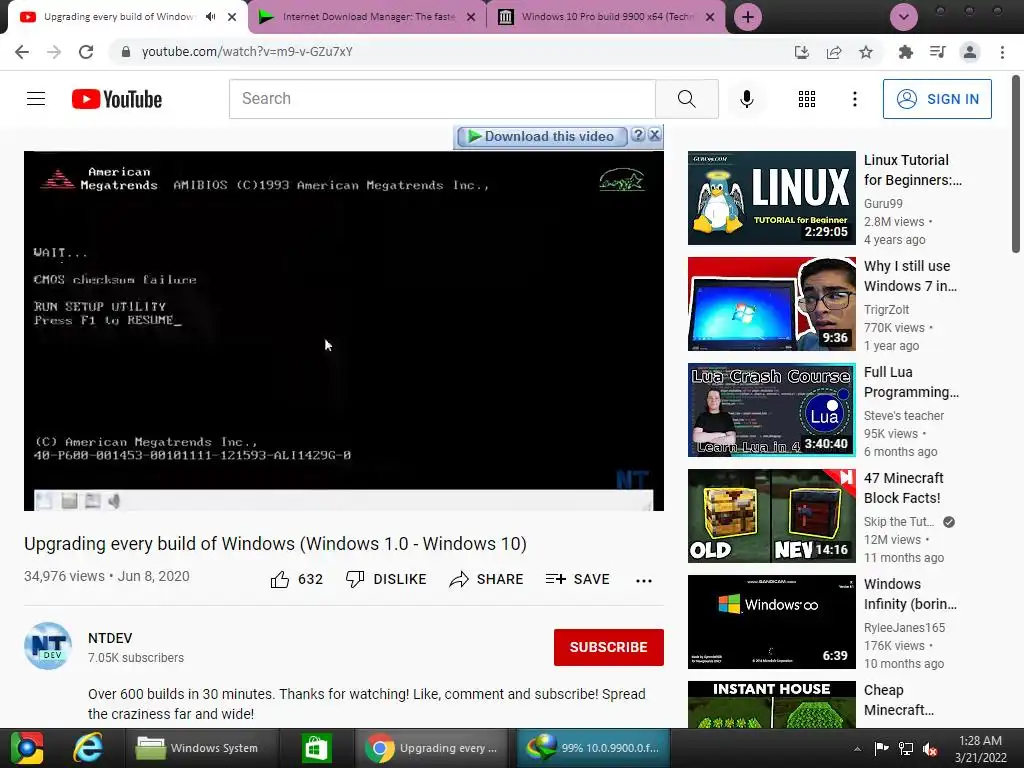Open Chrome three-dot menu
Screen dimensions: 1024x768
pos(1002,52)
